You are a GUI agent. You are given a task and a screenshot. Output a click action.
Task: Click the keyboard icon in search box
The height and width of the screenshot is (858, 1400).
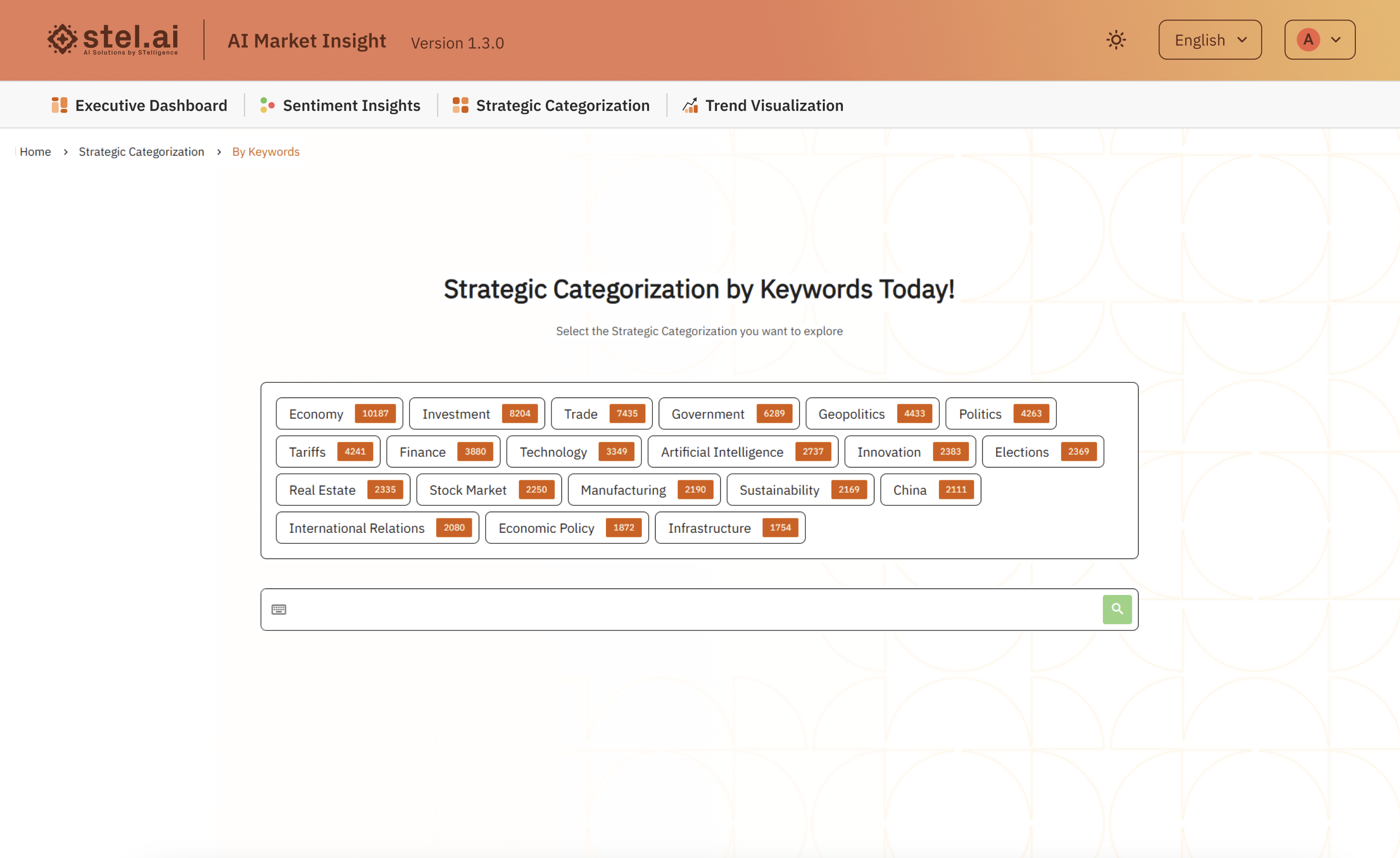click(x=279, y=609)
